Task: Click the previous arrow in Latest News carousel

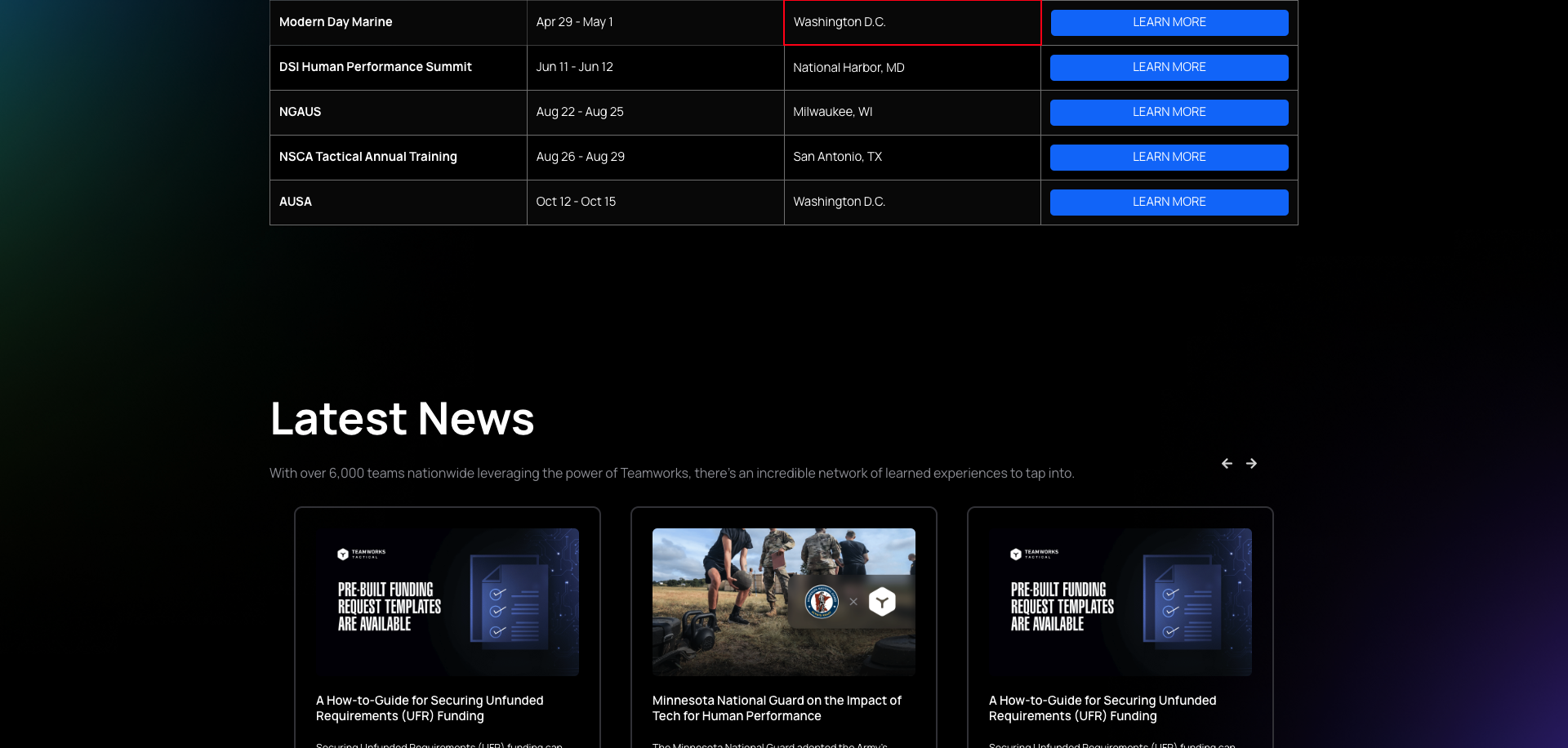Action: [x=1227, y=463]
